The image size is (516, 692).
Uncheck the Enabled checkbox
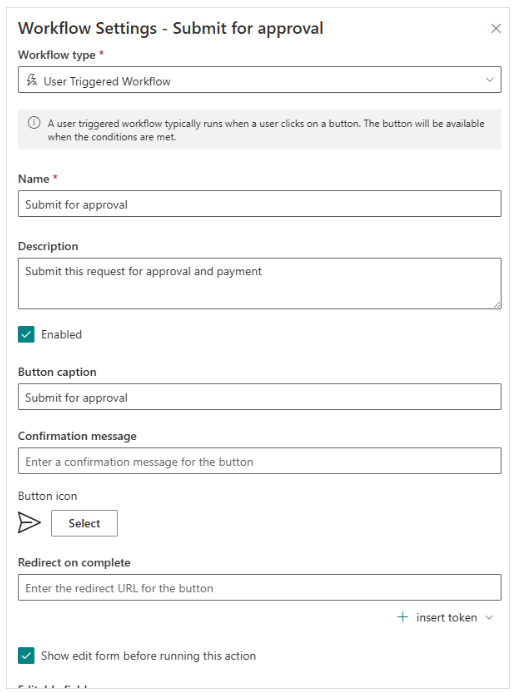click(x=26, y=335)
